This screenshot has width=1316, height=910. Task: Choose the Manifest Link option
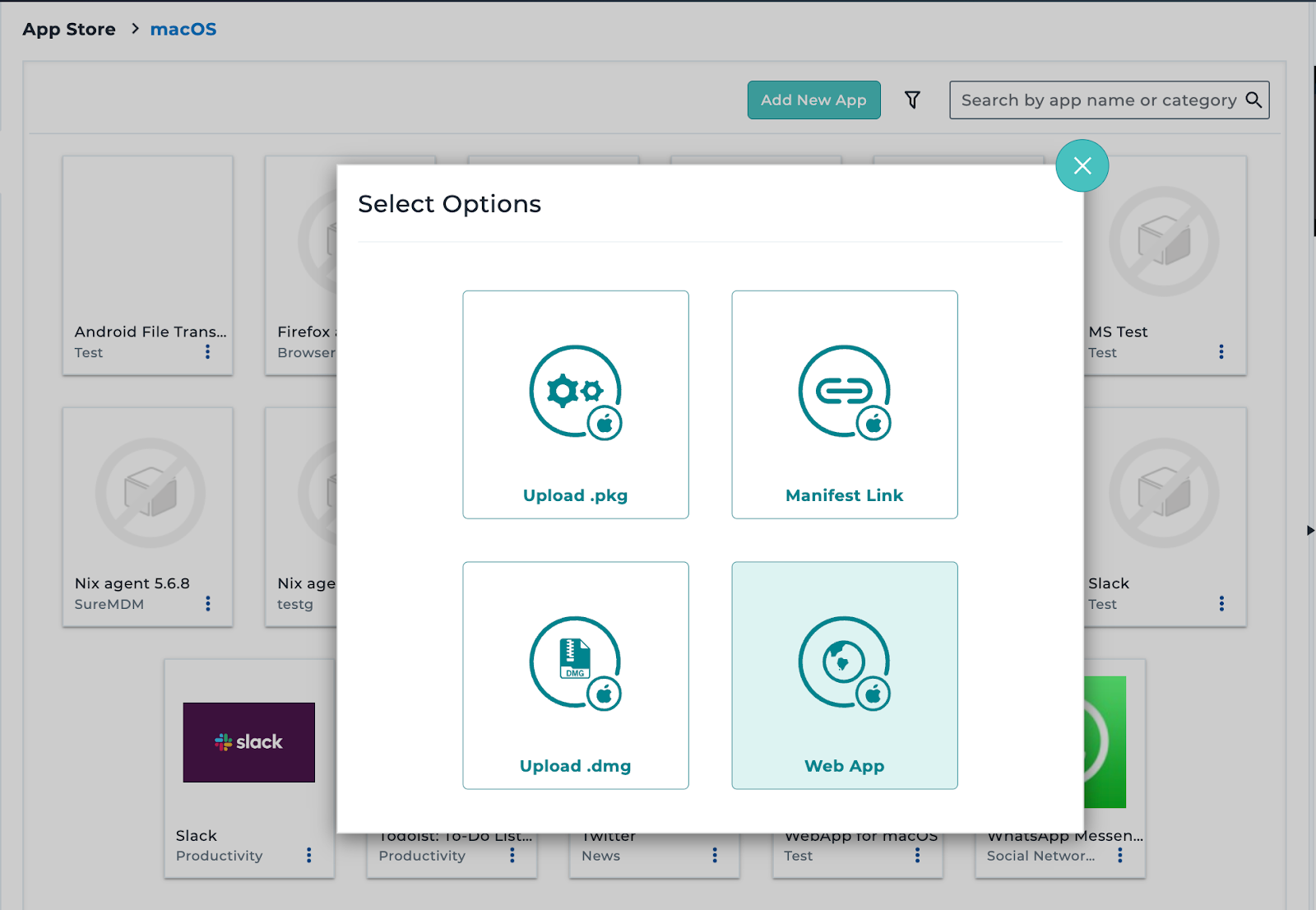click(x=845, y=404)
